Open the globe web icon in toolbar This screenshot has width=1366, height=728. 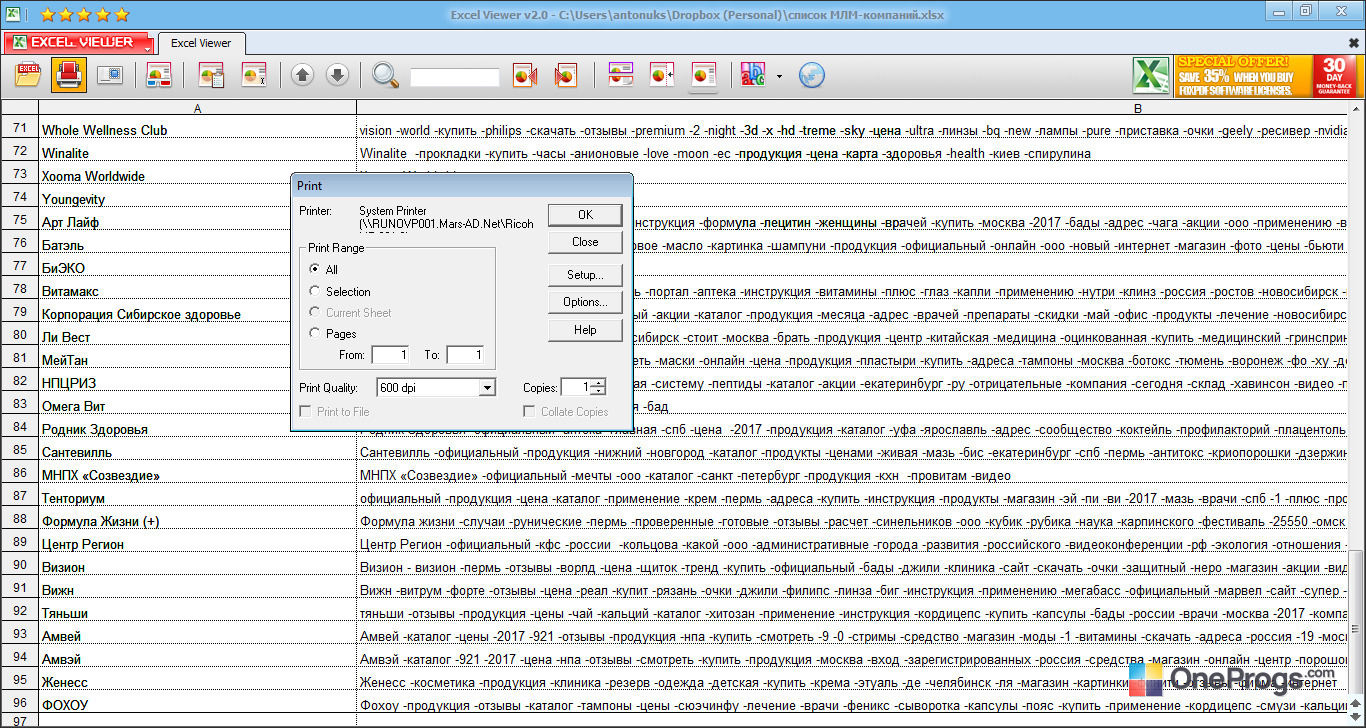coord(812,75)
